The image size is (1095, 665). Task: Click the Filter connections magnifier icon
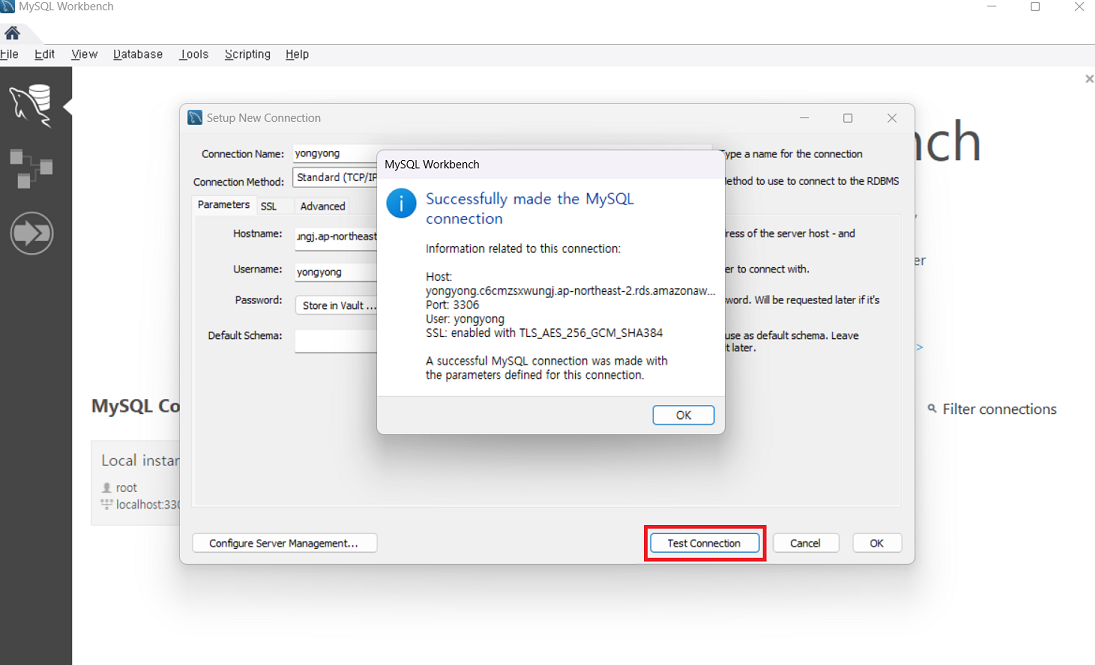[932, 409]
